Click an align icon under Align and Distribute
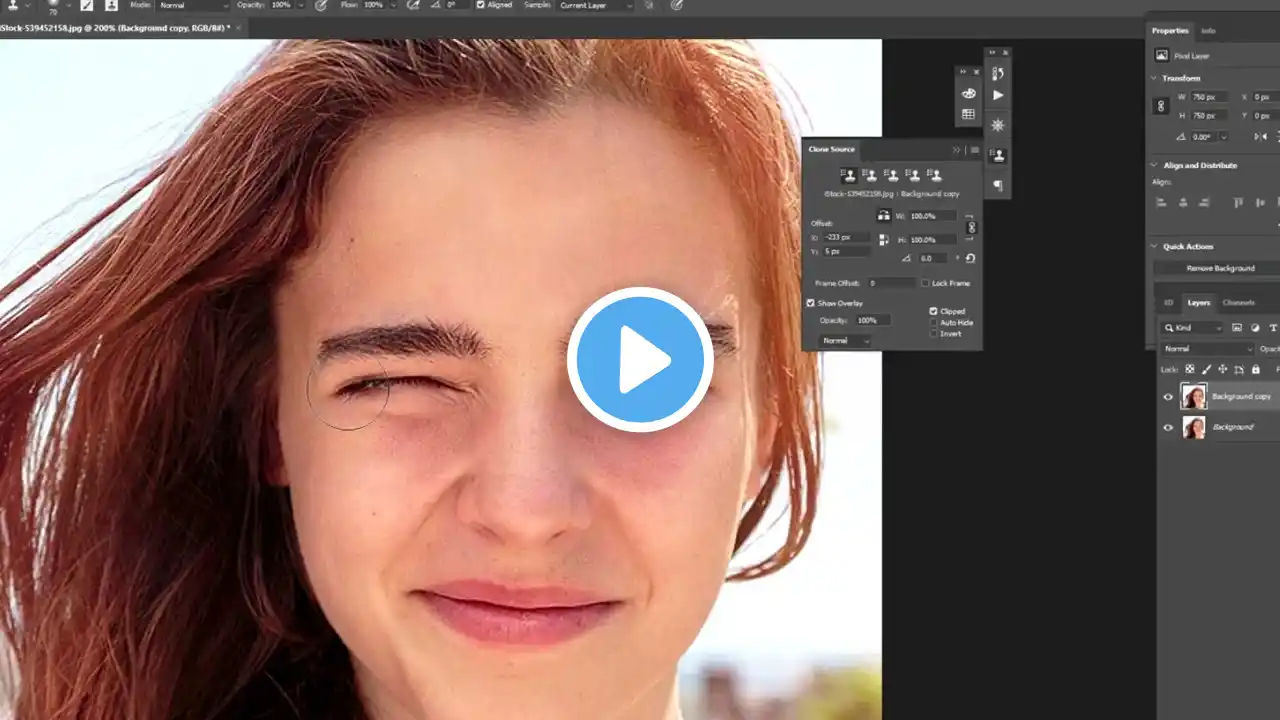 click(x=1162, y=202)
